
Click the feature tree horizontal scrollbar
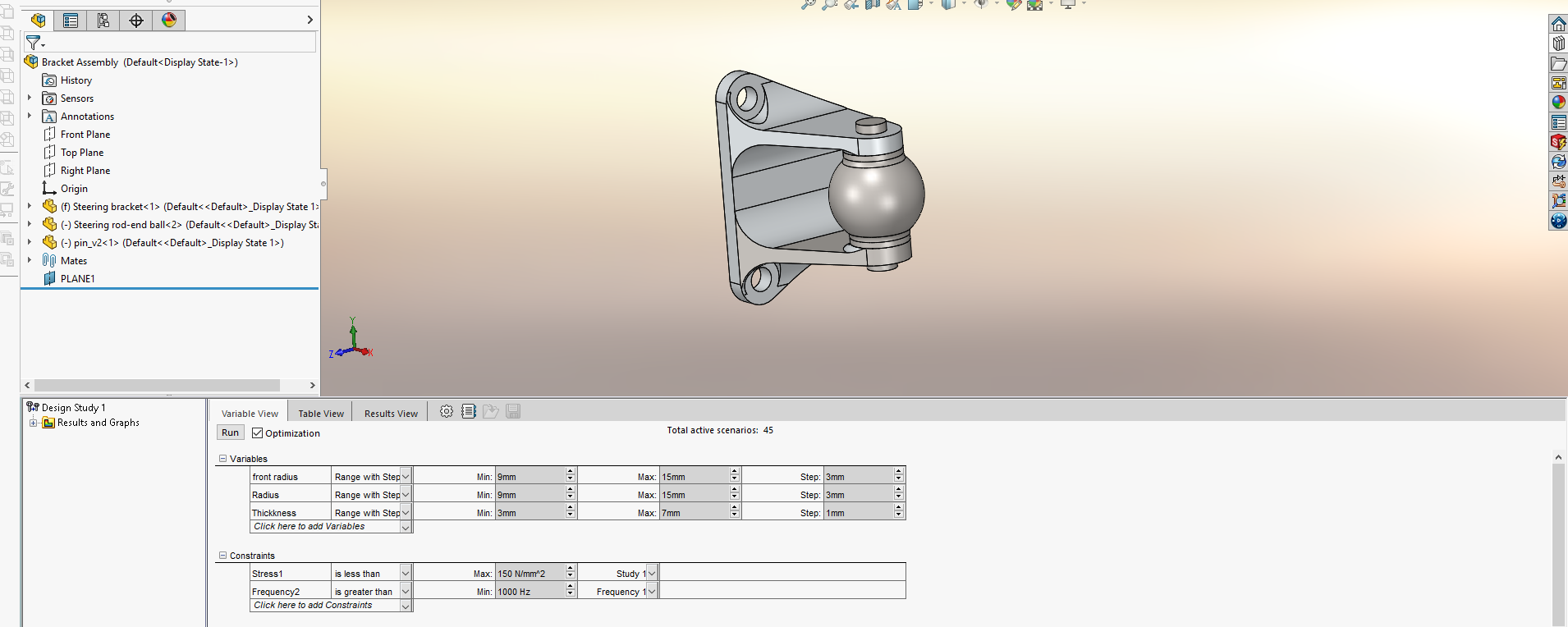(156, 385)
